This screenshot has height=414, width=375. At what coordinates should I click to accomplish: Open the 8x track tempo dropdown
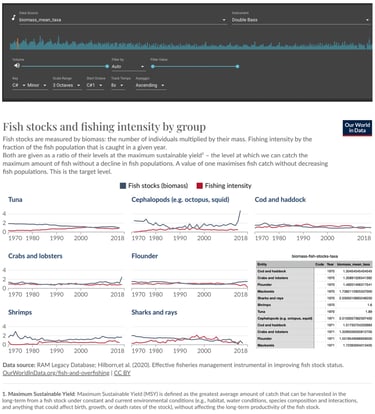click(x=117, y=85)
